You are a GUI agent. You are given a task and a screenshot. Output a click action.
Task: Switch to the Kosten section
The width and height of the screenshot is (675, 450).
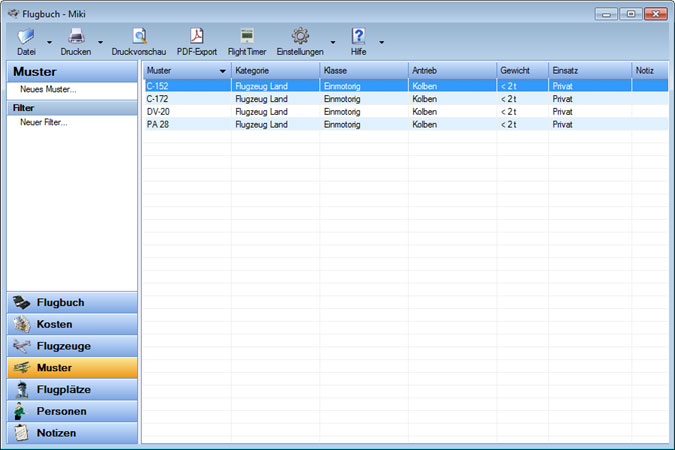(x=72, y=324)
